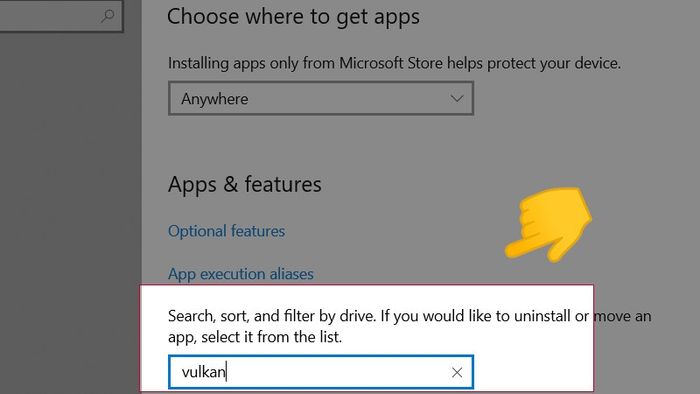Click the Find a setting box in the sidebar
The width and height of the screenshot is (700, 394).
pos(61,16)
